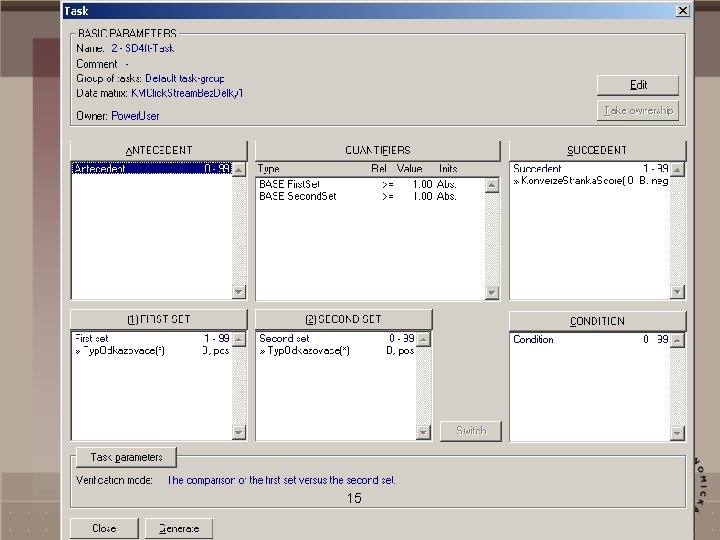The width and height of the screenshot is (720, 540).
Task: Click Condition list scroll up arrow
Action: [677, 341]
